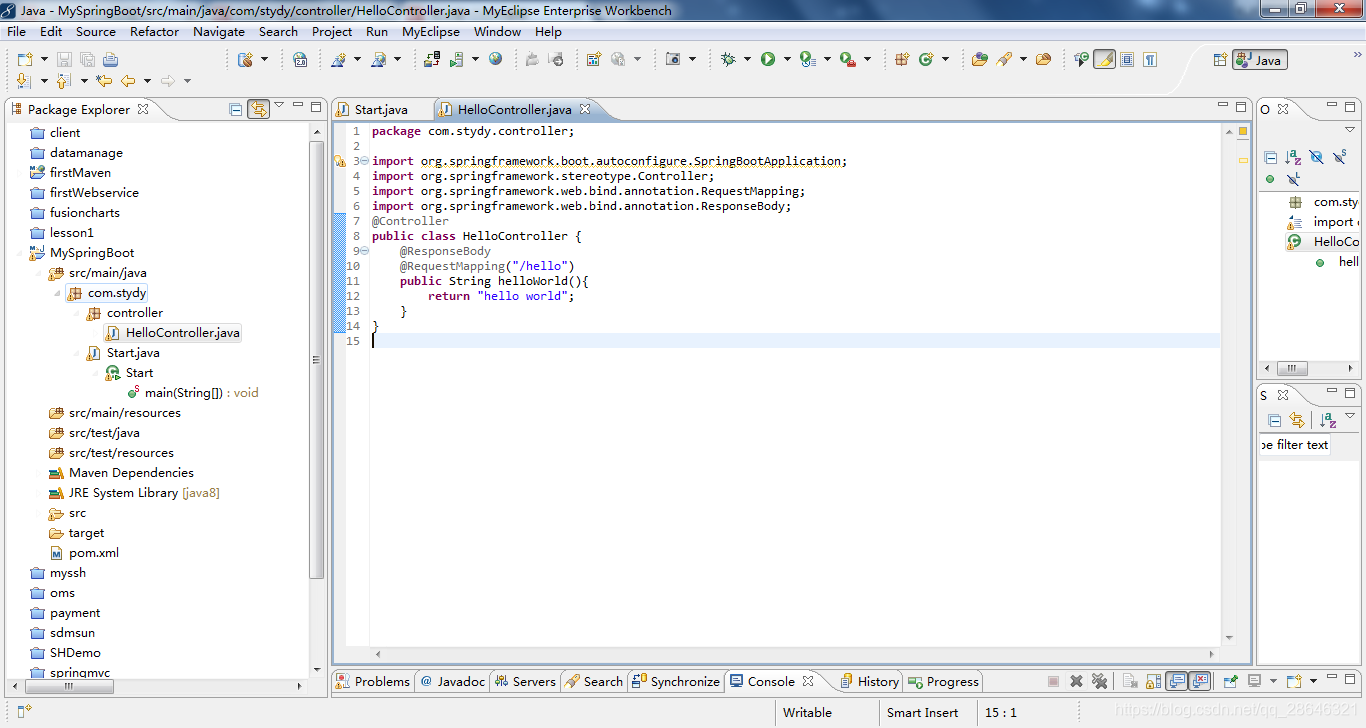The height and width of the screenshot is (728, 1366).
Task: Click the Outline view horizontal scrollbar
Action: [x=1293, y=367]
